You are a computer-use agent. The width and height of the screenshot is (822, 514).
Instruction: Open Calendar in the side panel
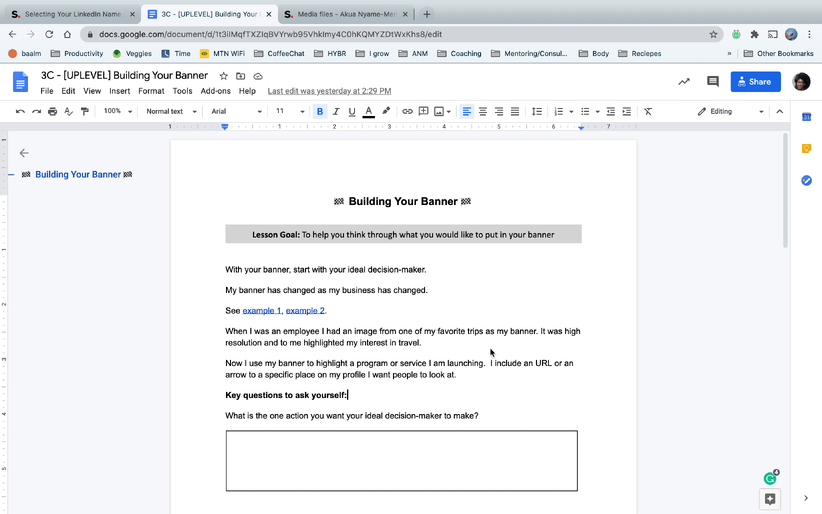click(806, 116)
